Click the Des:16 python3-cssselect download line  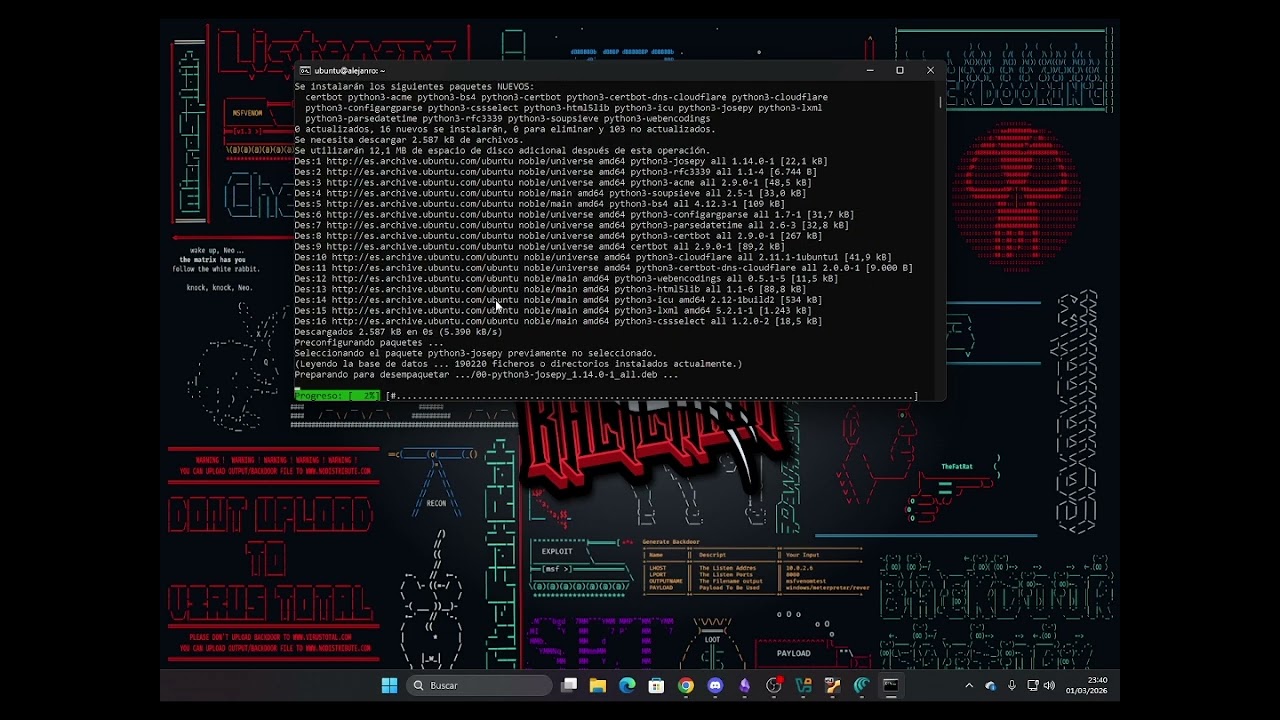[x=558, y=321]
